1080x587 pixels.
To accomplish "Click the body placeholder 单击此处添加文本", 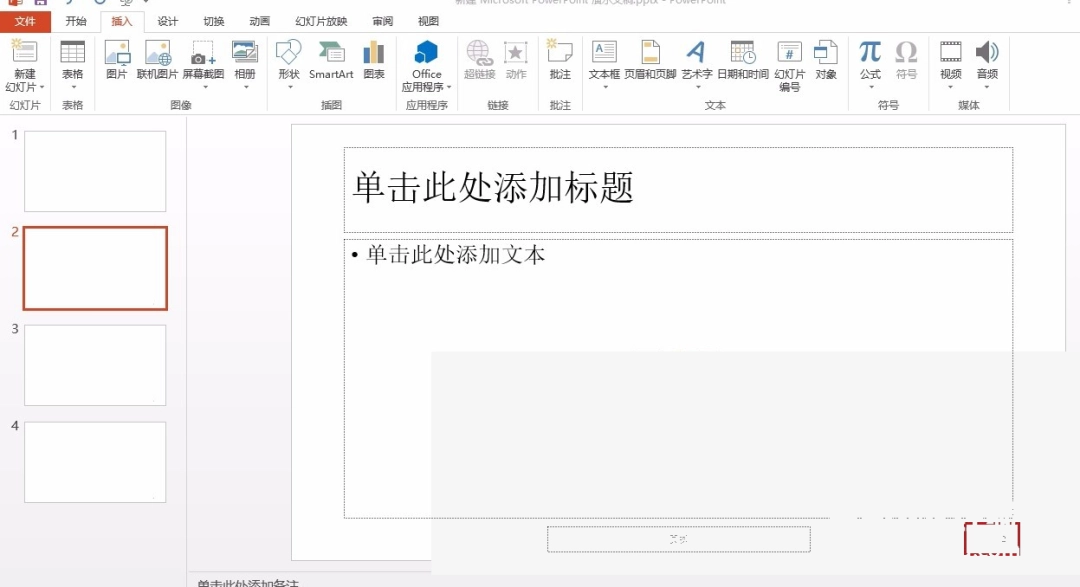I will [x=678, y=378].
